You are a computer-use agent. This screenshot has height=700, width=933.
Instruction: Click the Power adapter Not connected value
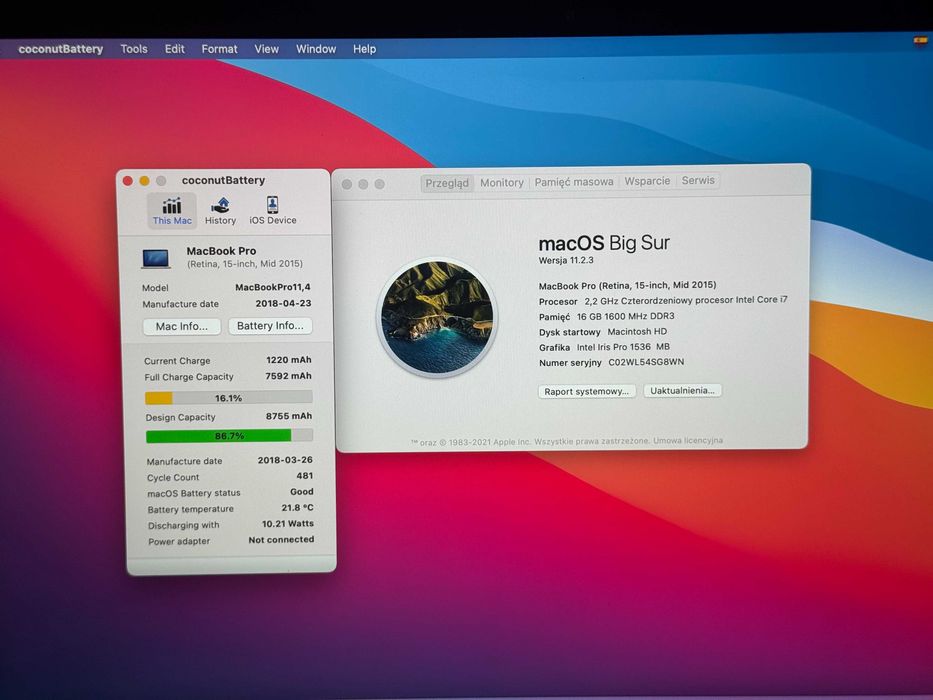coord(281,539)
